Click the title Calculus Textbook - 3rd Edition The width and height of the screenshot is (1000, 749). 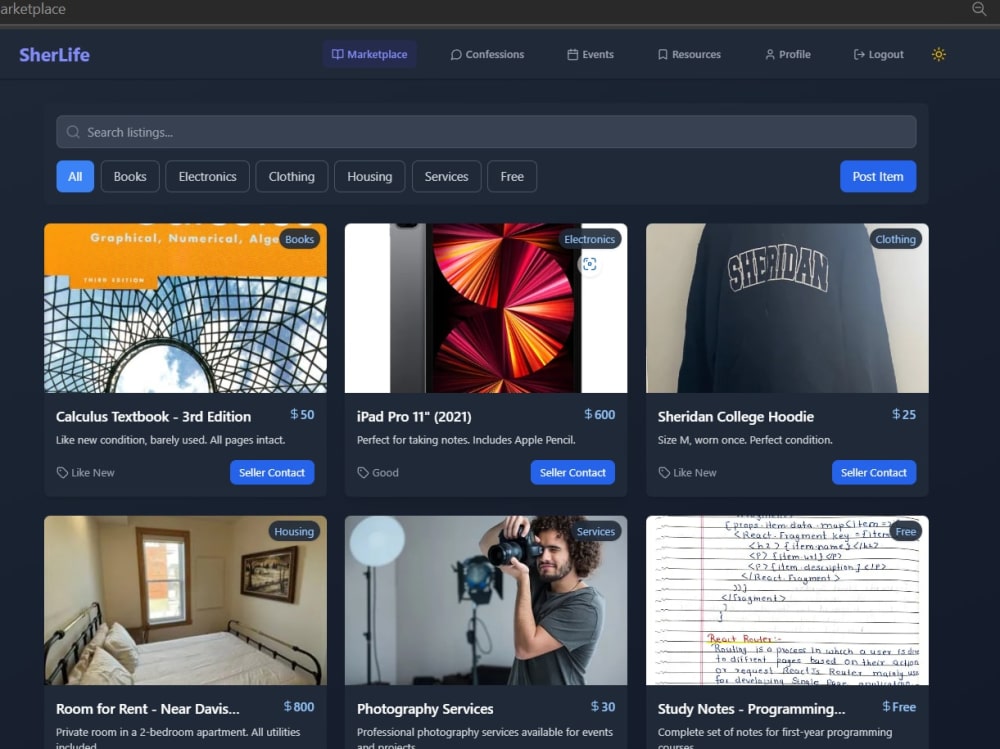153,417
